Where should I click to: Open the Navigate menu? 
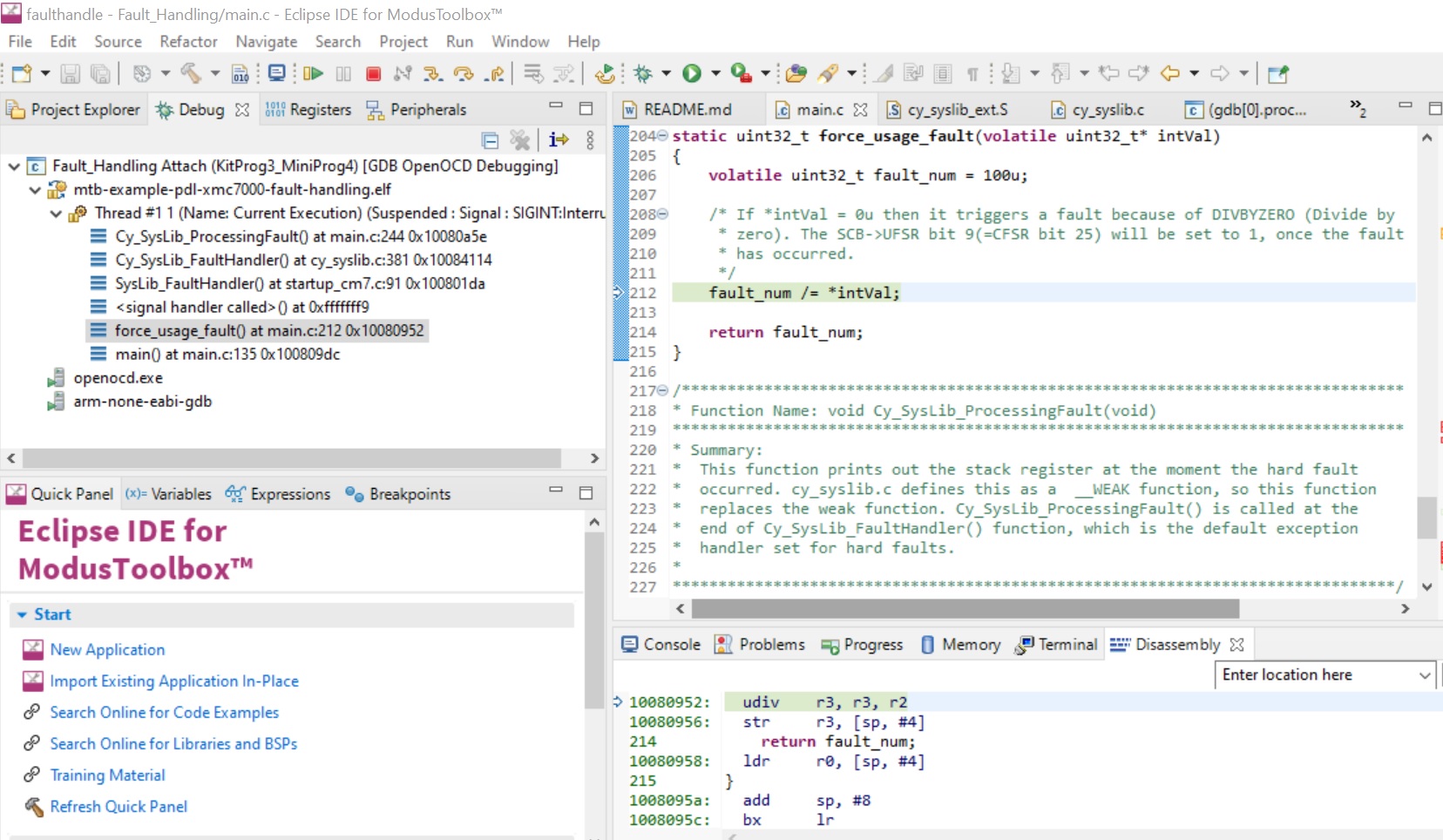coord(267,42)
